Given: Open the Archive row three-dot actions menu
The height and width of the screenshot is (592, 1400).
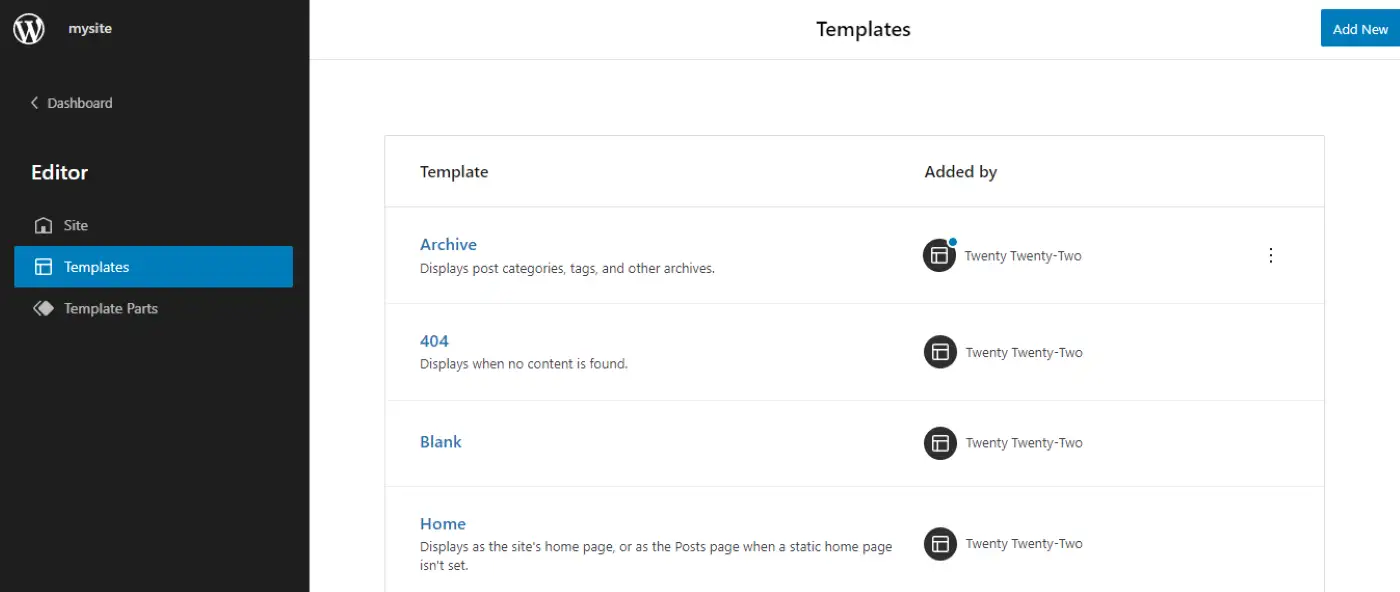Looking at the screenshot, I should [x=1271, y=255].
